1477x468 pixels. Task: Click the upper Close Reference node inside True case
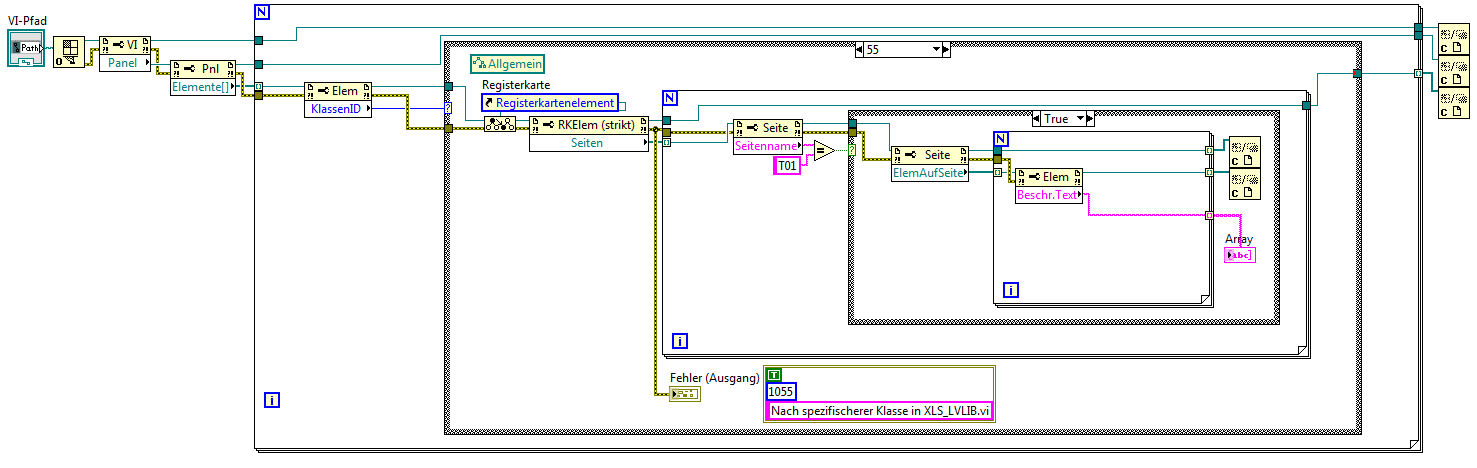tap(1243, 150)
